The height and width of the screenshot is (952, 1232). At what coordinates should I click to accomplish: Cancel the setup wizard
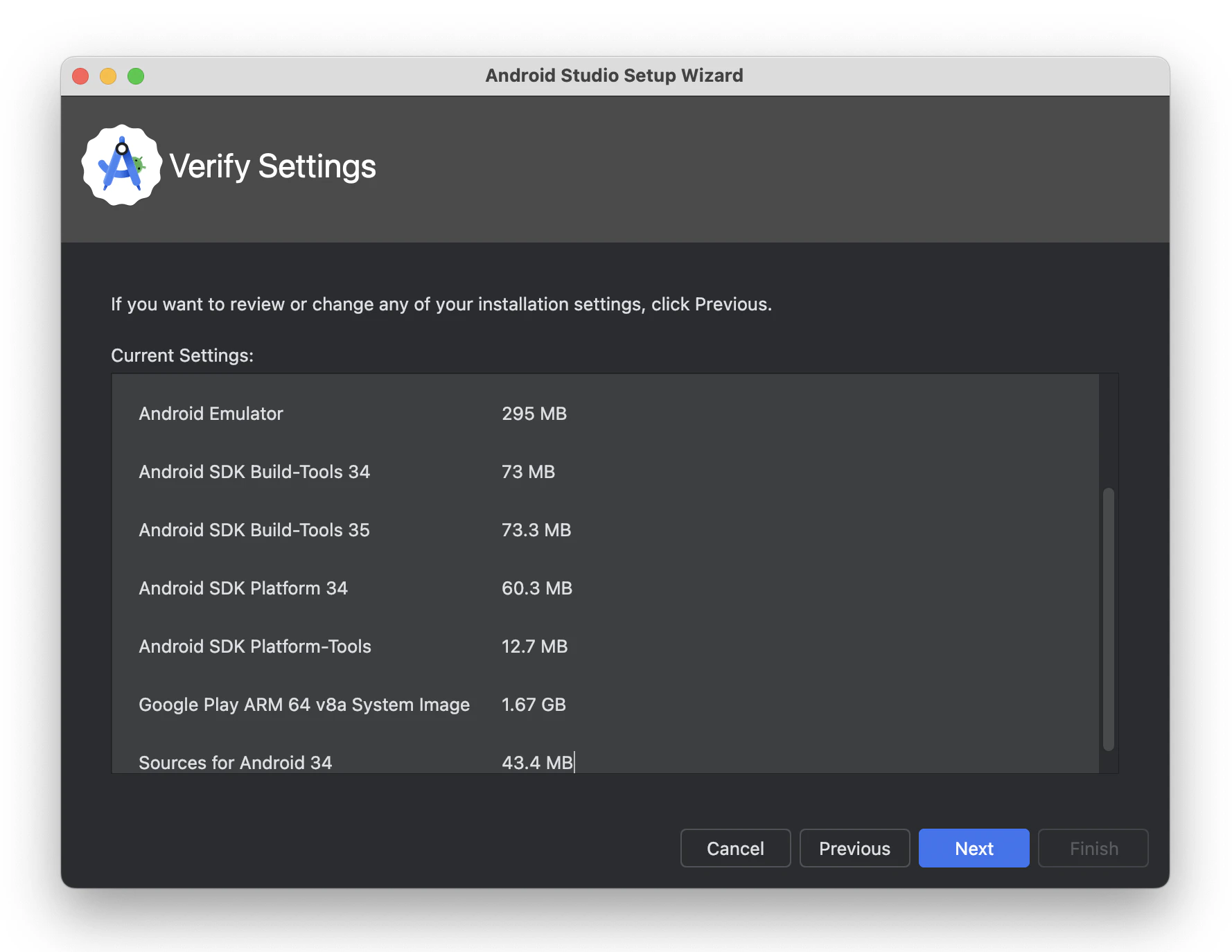(x=735, y=848)
